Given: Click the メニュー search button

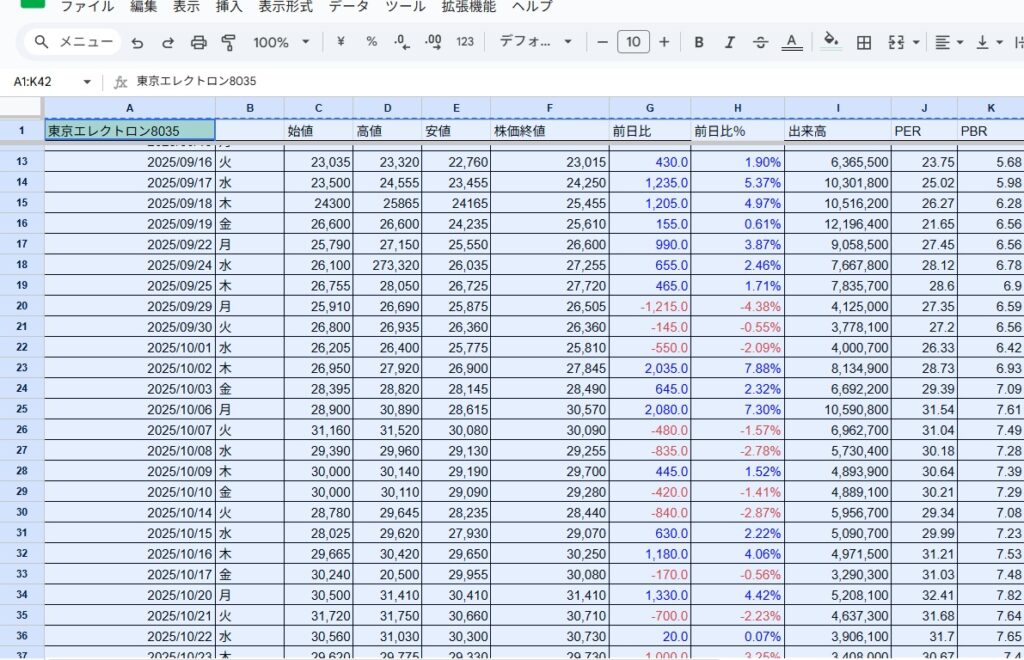Looking at the screenshot, I should click(x=72, y=42).
